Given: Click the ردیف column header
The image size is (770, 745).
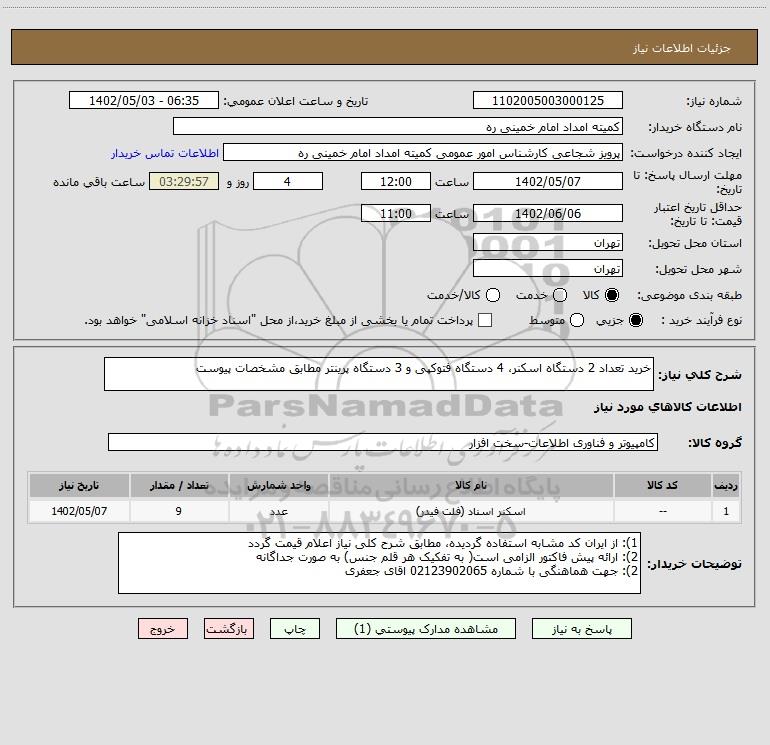Looking at the screenshot, I should coord(726,486).
